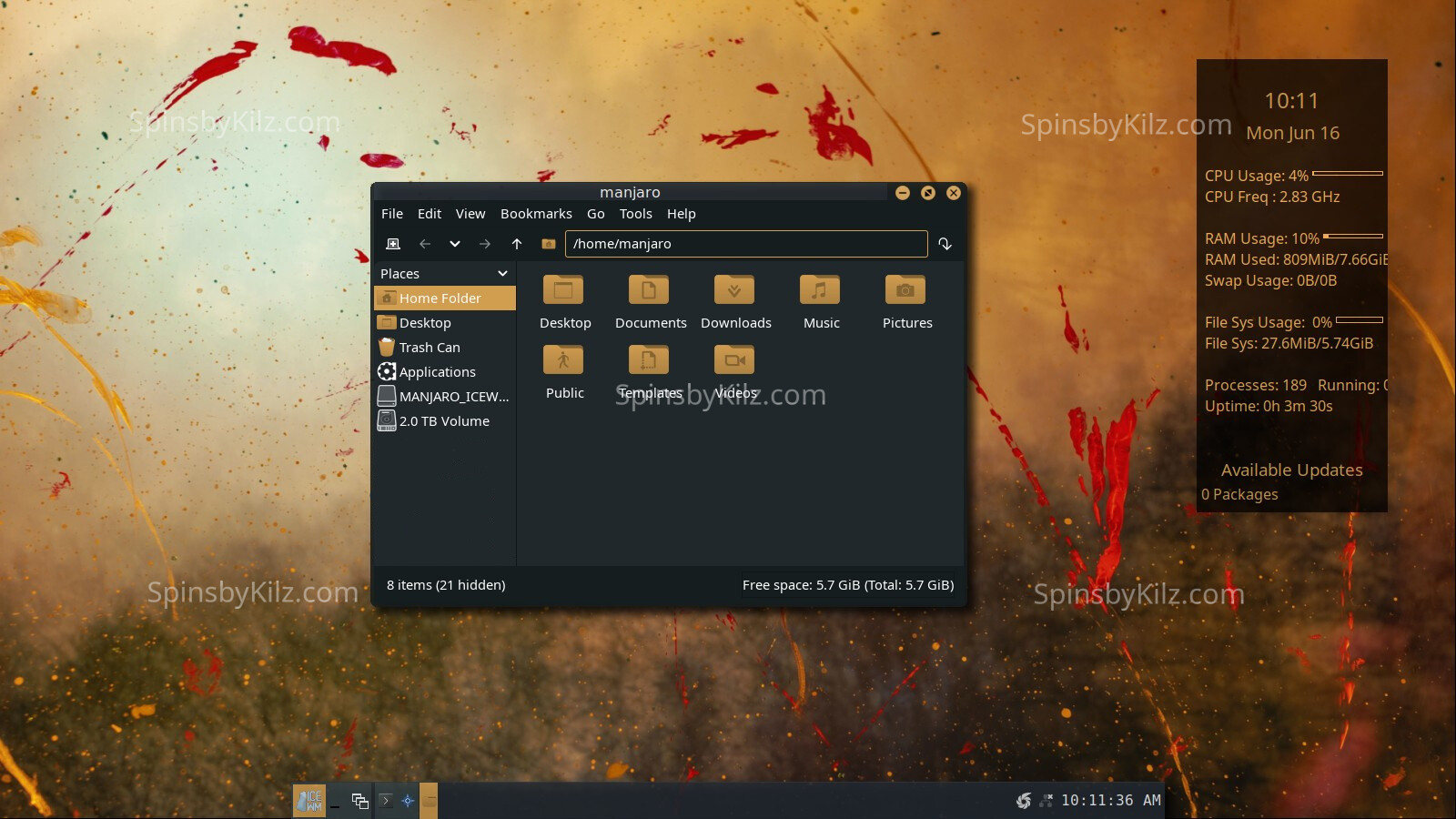Open Applications in the sidebar
1456x819 pixels.
click(445, 372)
